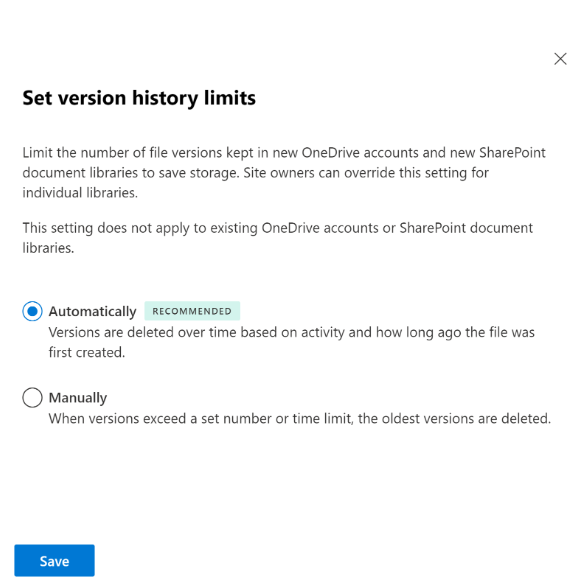Click the Save button
583x587 pixels.
[54, 560]
